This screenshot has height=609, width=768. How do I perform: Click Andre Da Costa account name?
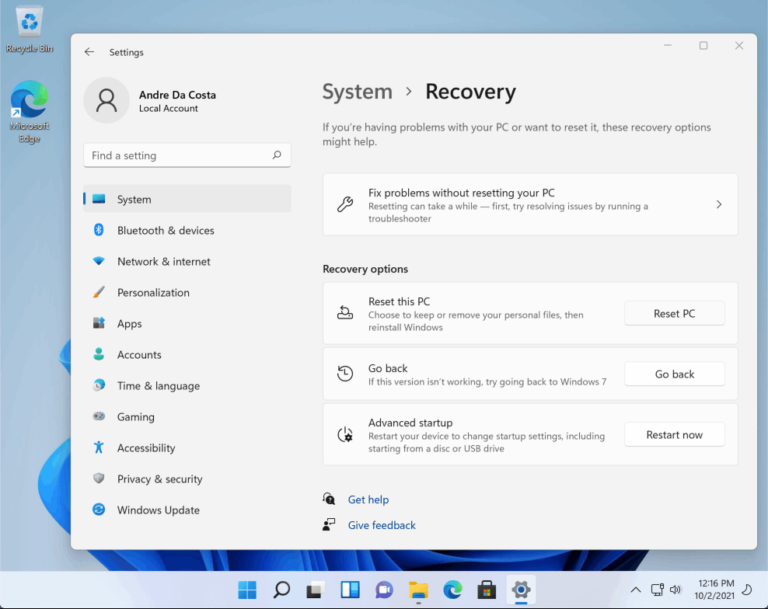click(177, 95)
